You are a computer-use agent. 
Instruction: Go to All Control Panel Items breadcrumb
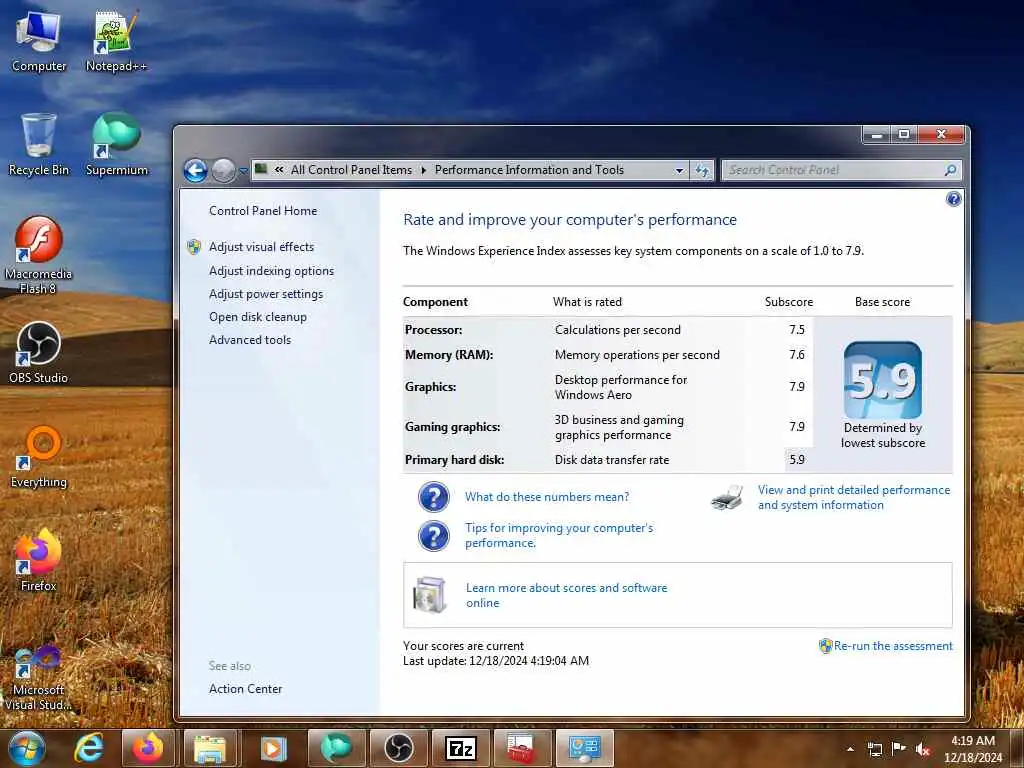click(x=351, y=170)
